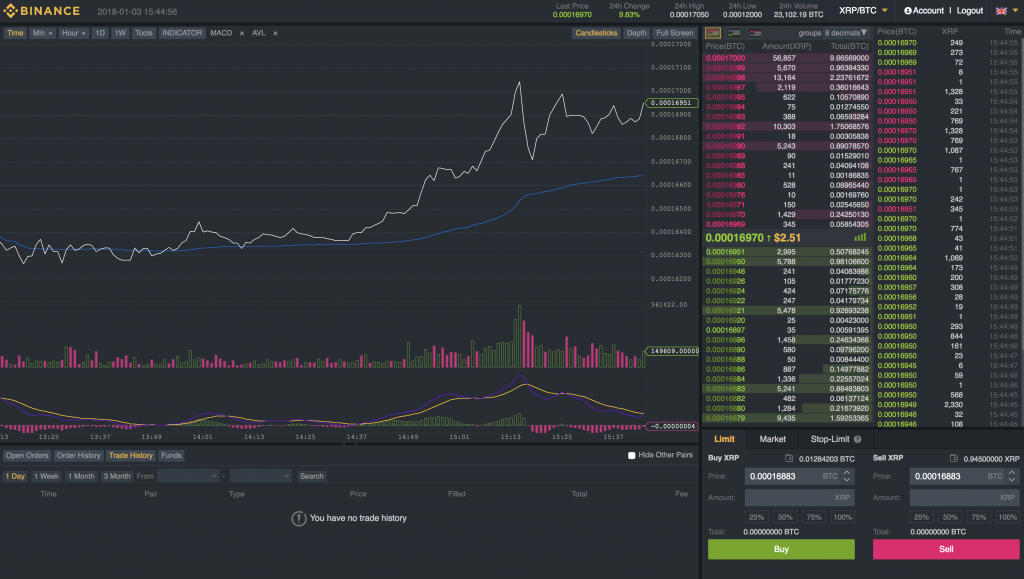The image size is (1024, 579).
Task: Click the Amount field in the Buy panel
Action: [799, 497]
